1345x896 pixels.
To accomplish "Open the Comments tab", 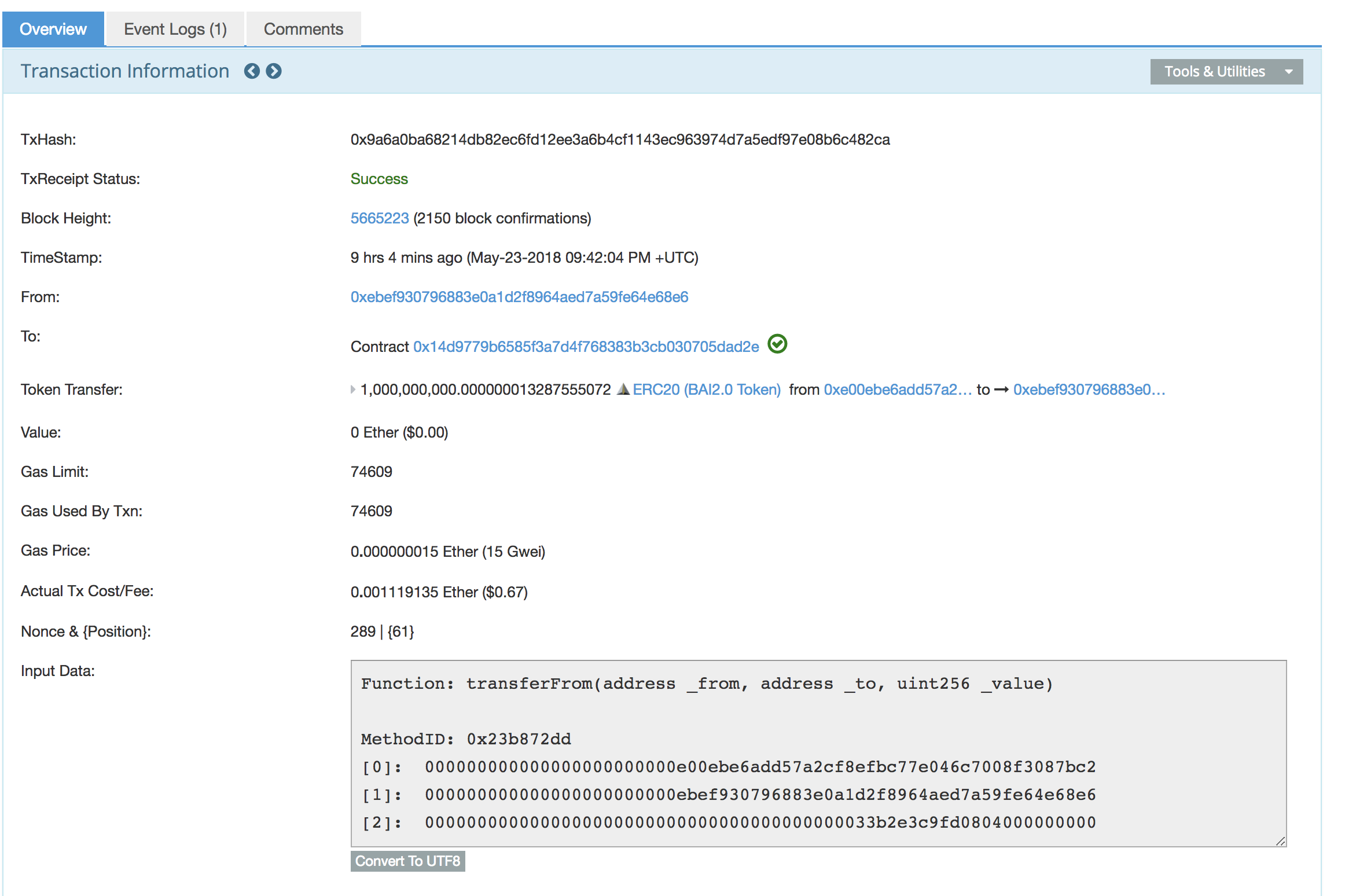I will coord(303,29).
